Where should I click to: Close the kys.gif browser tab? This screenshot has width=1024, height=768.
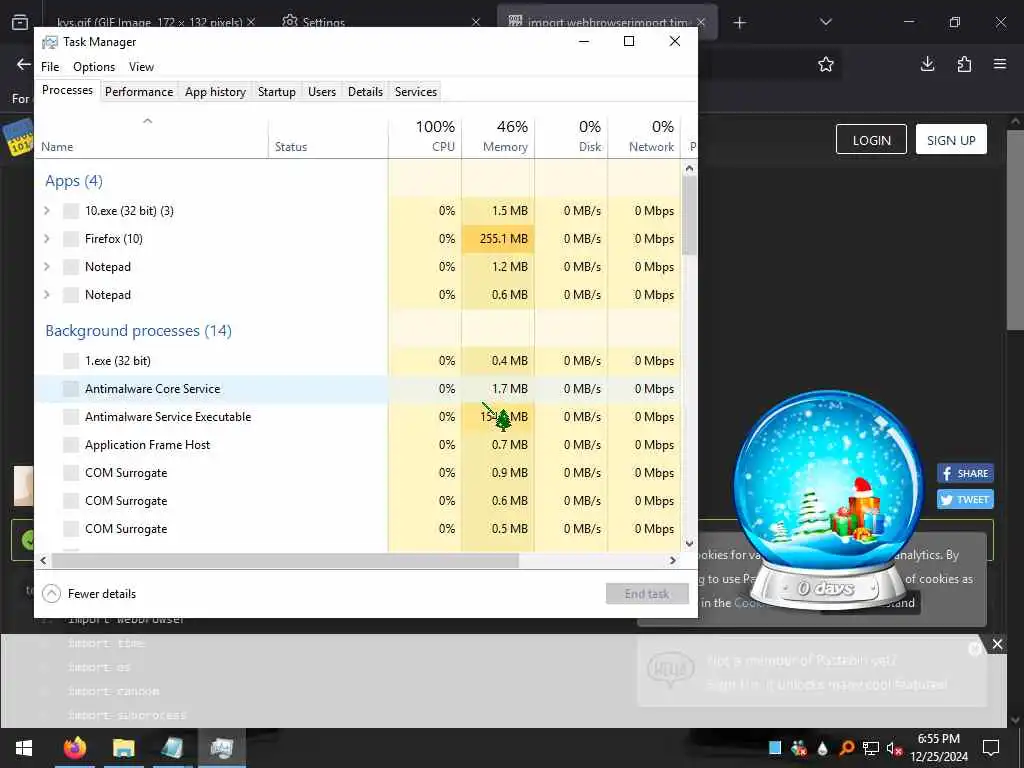[x=252, y=22]
